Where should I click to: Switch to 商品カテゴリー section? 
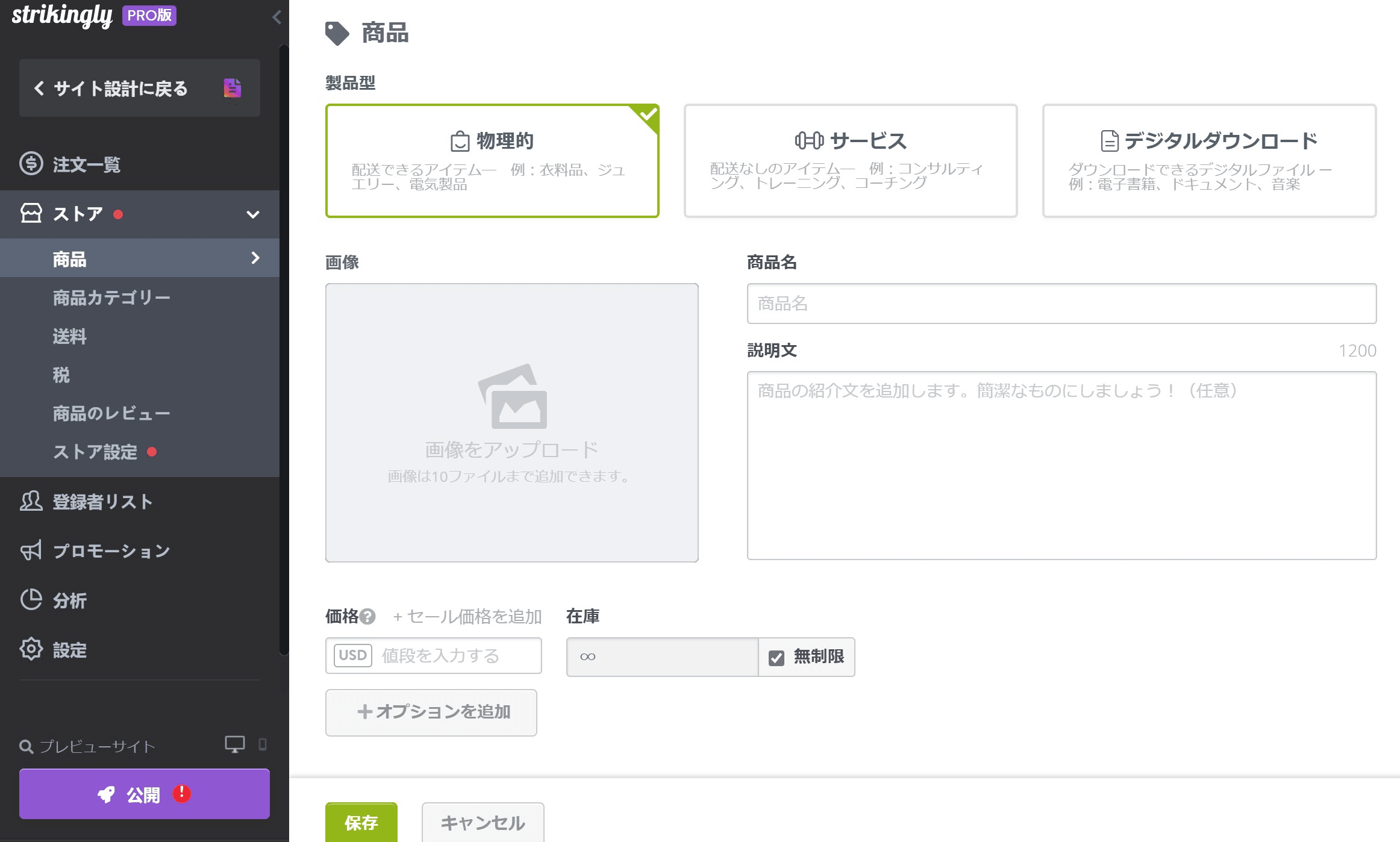[111, 296]
